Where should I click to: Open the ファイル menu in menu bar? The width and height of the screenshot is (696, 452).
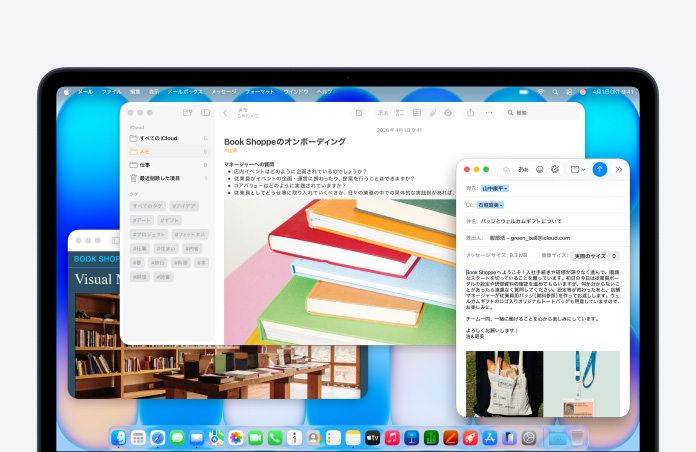pos(111,91)
